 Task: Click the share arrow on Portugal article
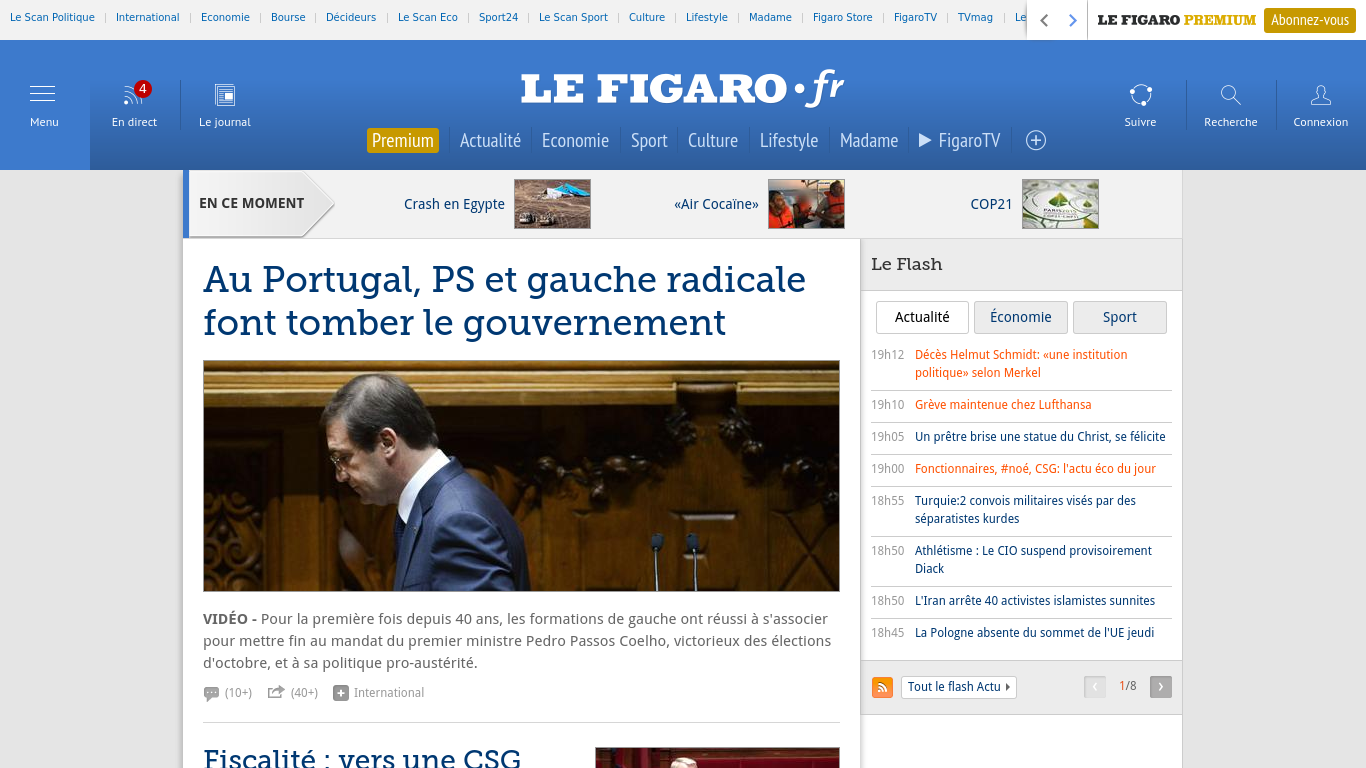pyautogui.click(x=277, y=691)
